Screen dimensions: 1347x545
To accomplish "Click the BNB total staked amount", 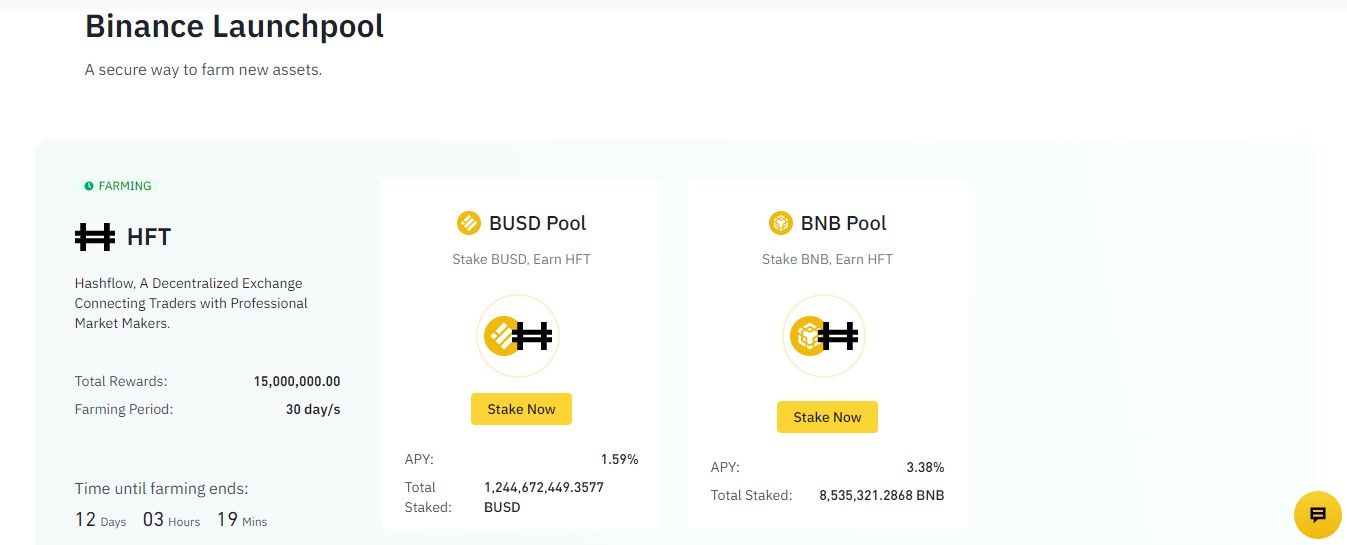I will (x=881, y=495).
